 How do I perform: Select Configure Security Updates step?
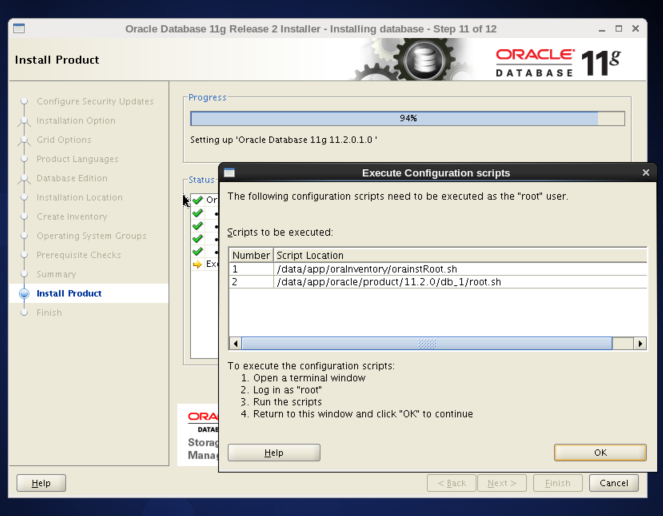tap(95, 102)
